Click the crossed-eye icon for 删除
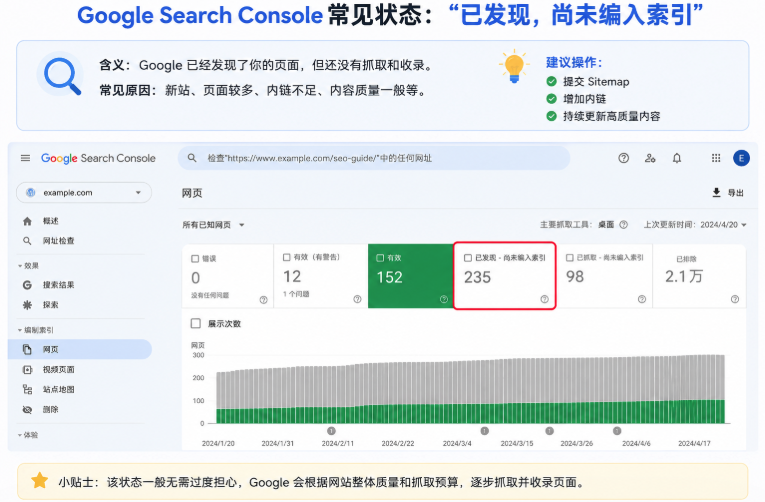 click(27, 410)
